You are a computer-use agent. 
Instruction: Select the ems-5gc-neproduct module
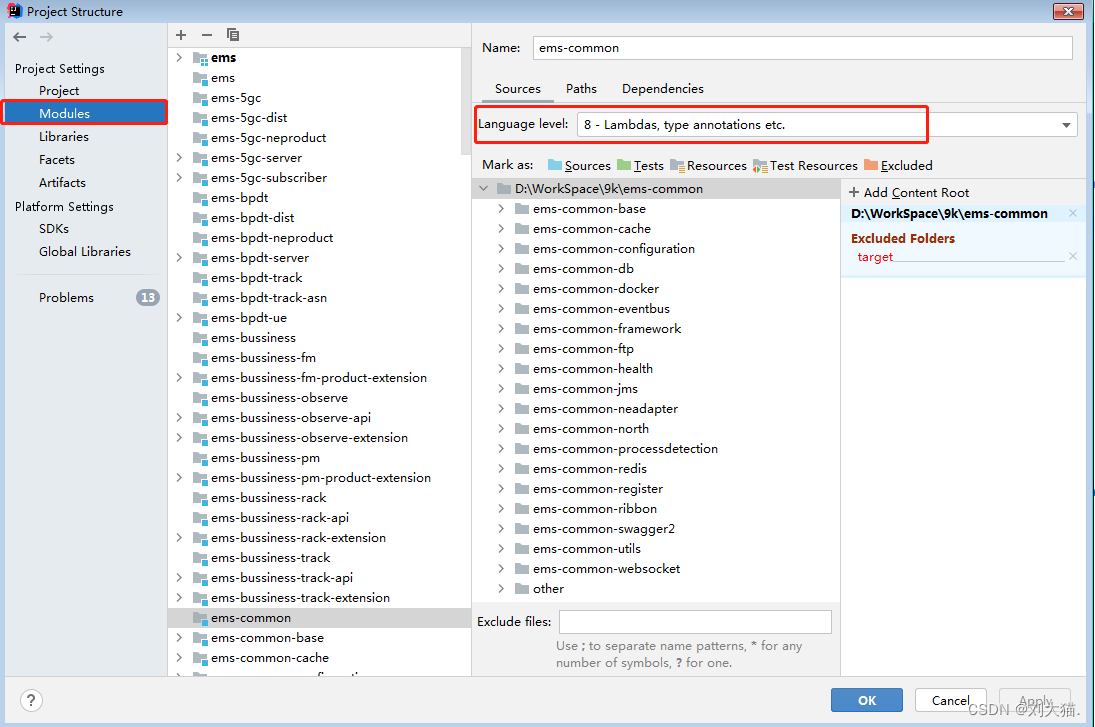pos(268,138)
